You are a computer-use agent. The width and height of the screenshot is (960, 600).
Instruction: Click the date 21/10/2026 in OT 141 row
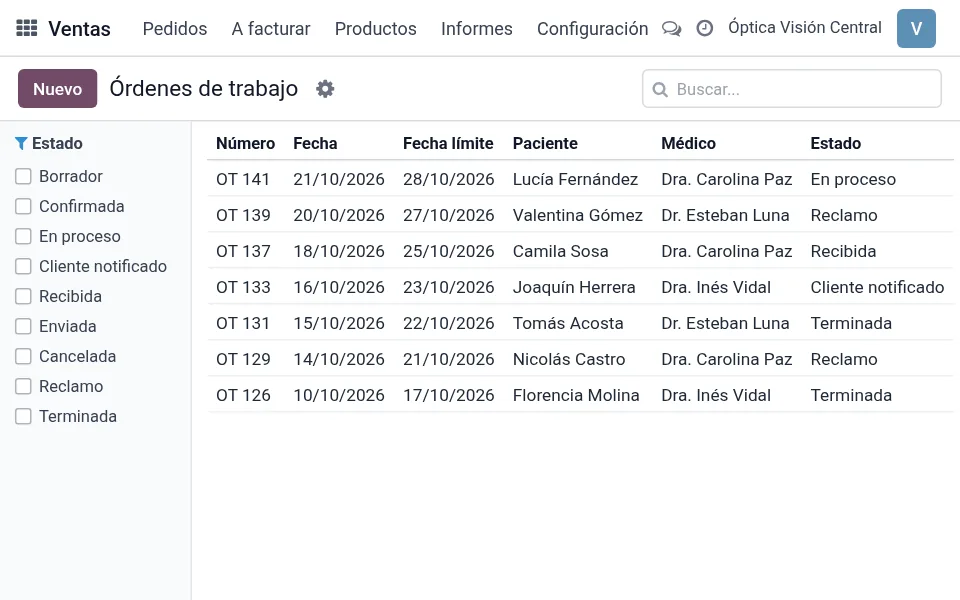pos(339,179)
